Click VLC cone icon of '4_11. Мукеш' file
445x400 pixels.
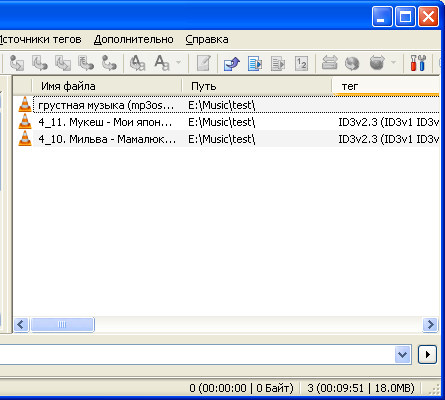pos(25,121)
